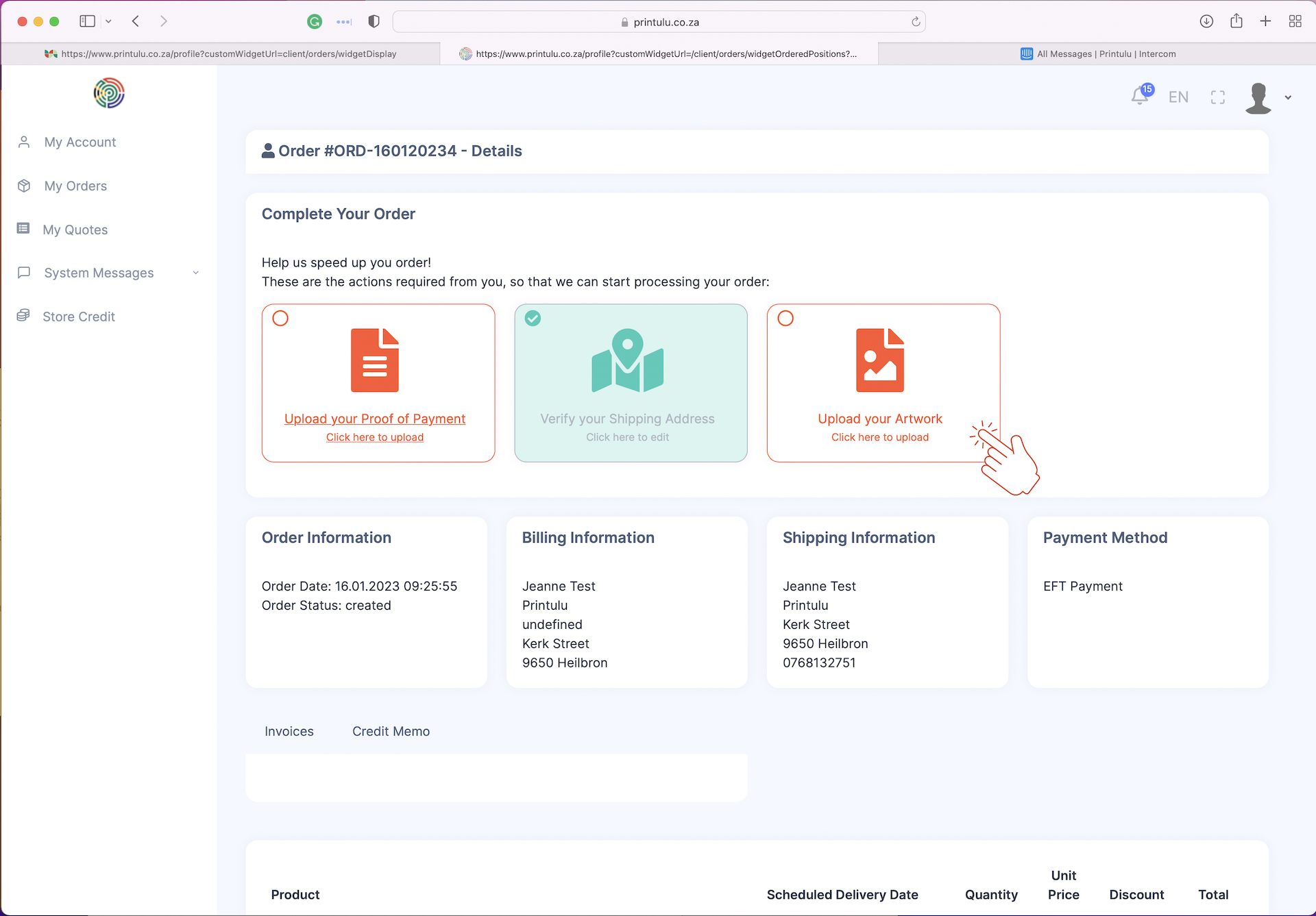
Task: Click the Safari share icon
Action: tap(1236, 21)
